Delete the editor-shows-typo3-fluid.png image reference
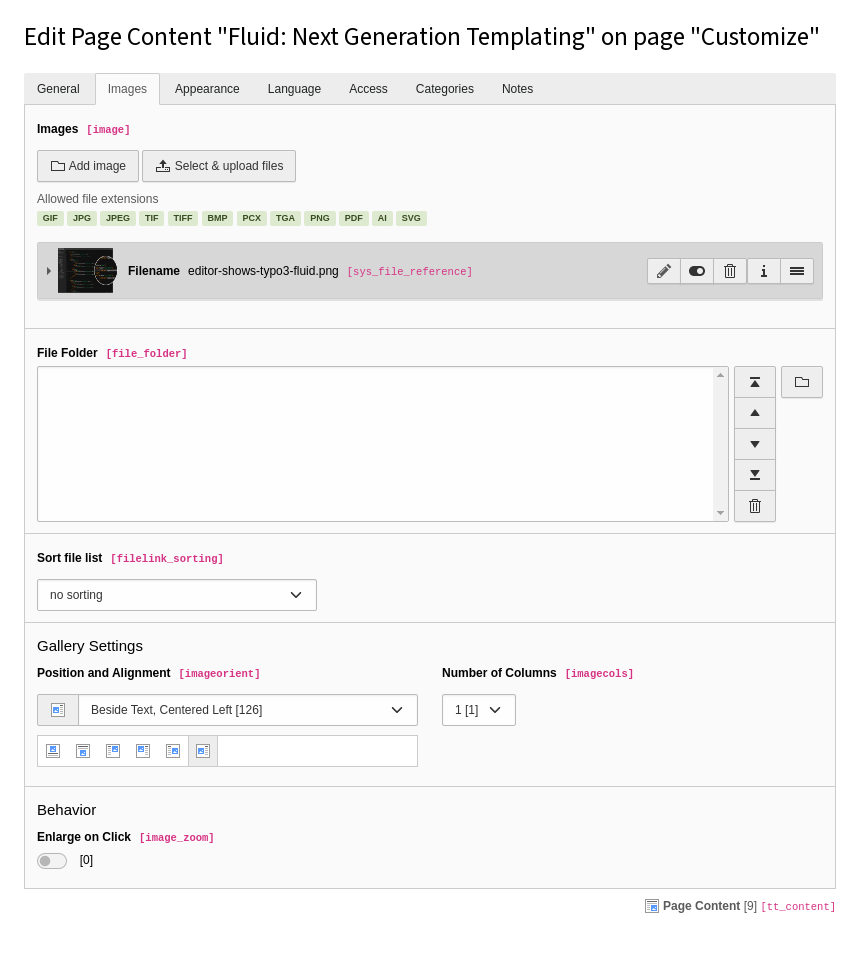 tap(730, 271)
